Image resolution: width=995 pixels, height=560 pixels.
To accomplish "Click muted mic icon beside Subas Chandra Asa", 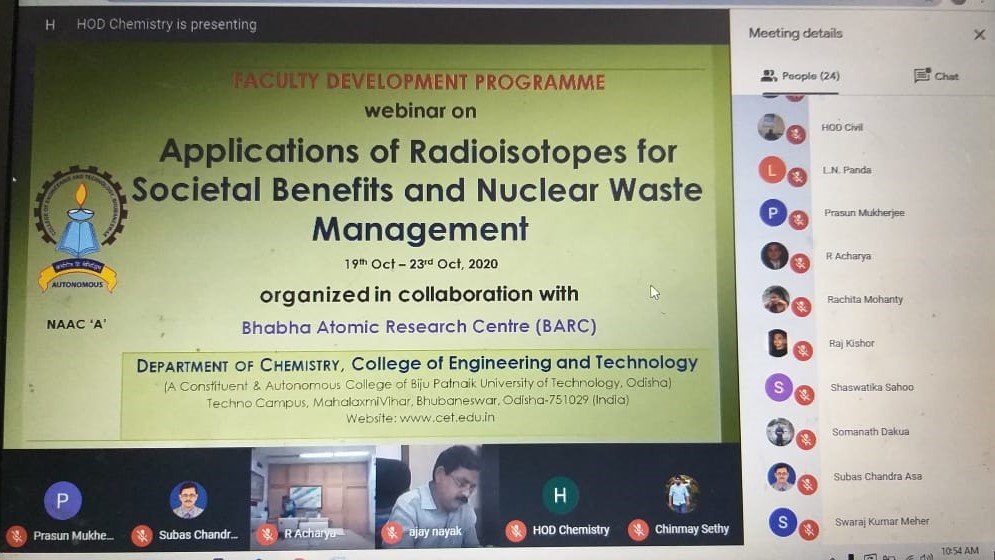I will (807, 484).
